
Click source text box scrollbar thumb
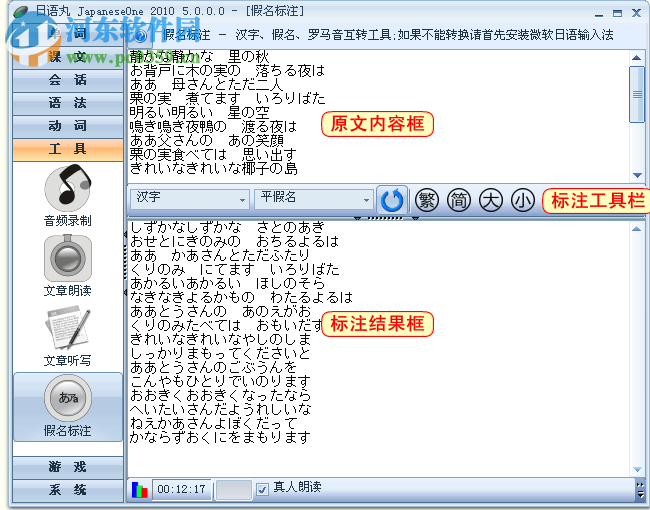pyautogui.click(x=637, y=94)
